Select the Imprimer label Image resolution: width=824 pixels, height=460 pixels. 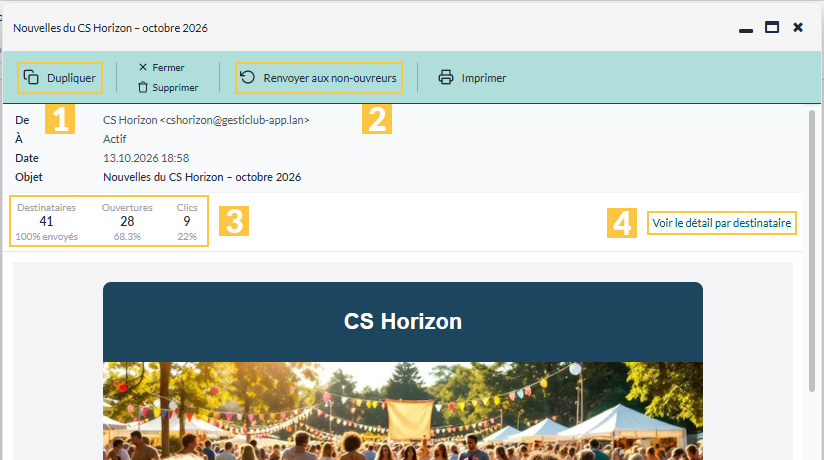(x=483, y=78)
